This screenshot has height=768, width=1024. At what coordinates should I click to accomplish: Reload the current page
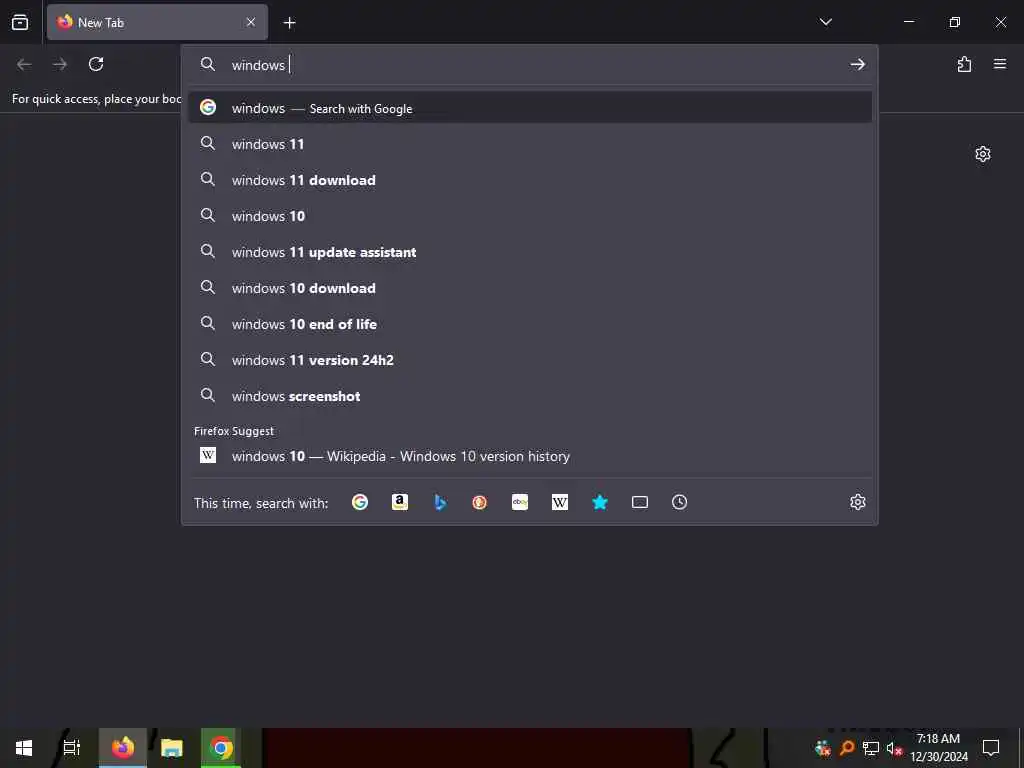pos(96,64)
